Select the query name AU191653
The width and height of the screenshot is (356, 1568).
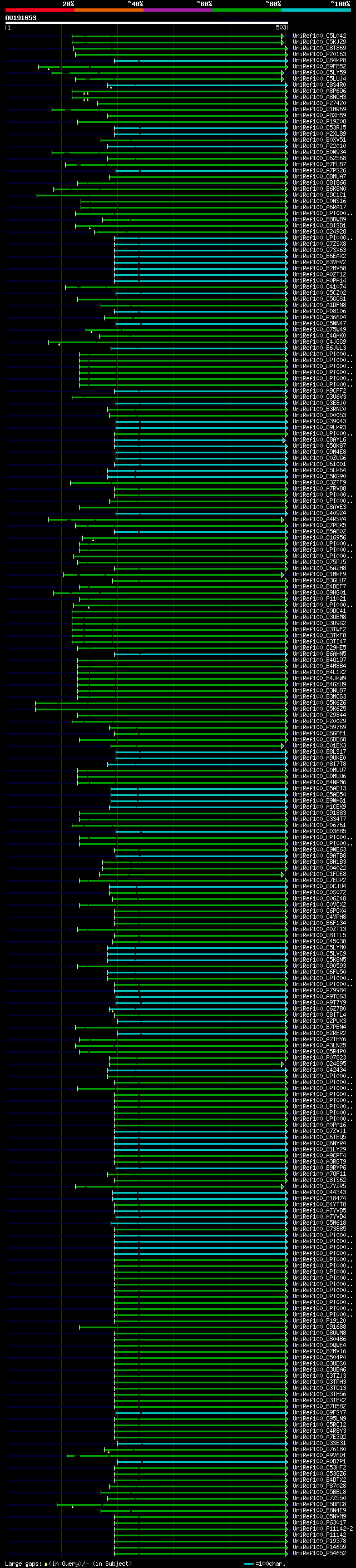coord(21,18)
